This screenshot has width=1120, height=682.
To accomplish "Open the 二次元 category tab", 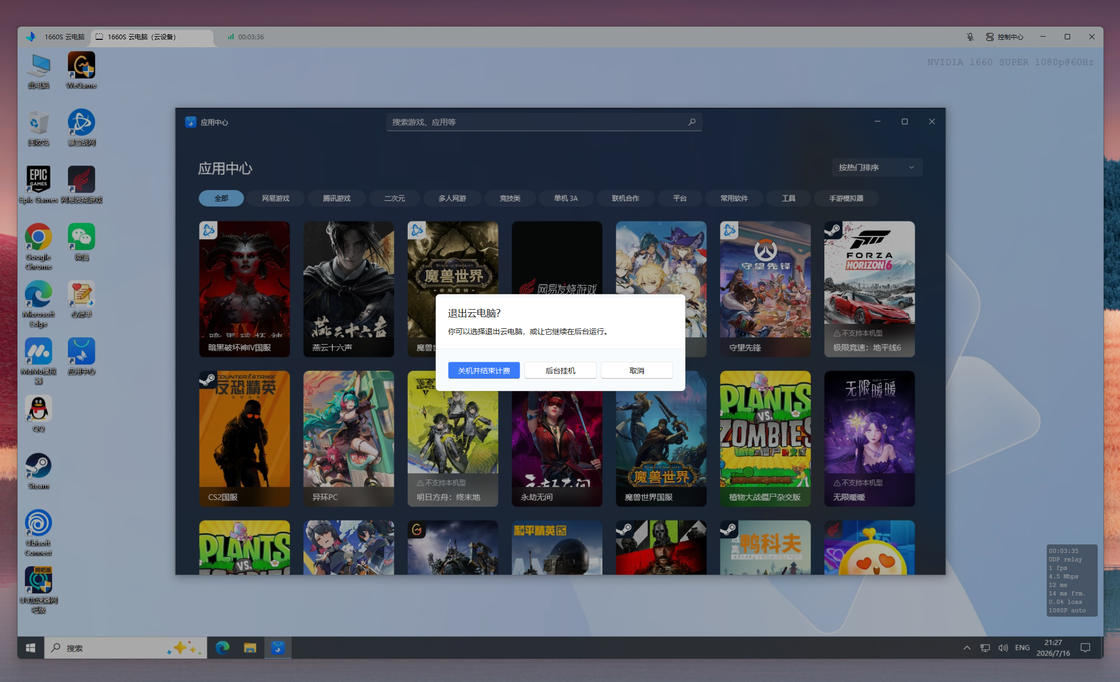I will 394,198.
